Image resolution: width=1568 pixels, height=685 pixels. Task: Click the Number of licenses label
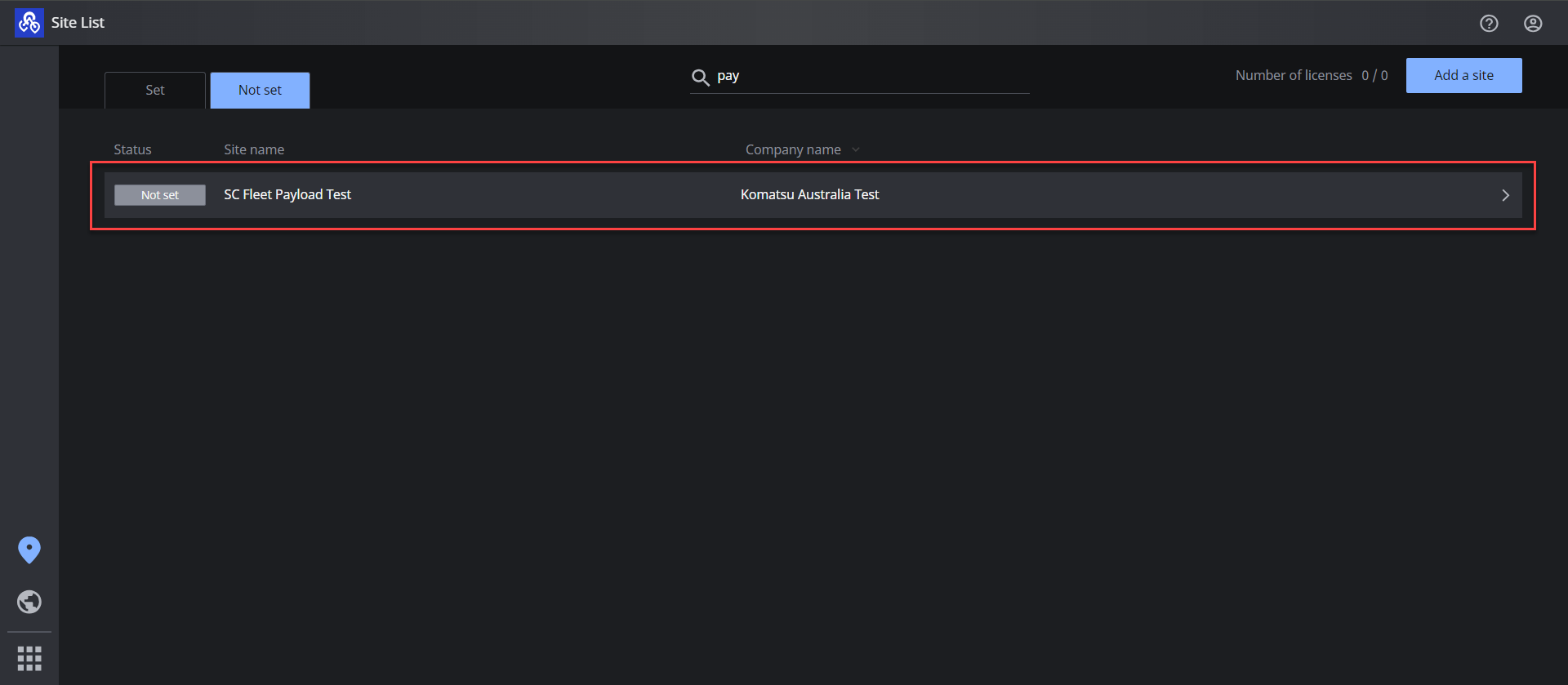click(x=1294, y=75)
